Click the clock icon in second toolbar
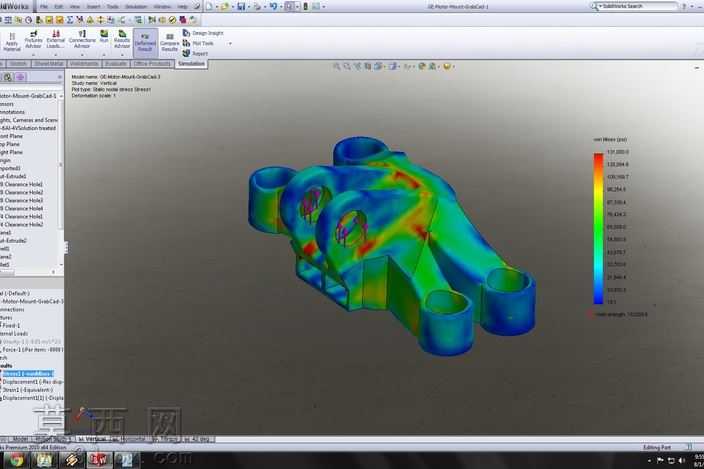The image size is (704, 469). [28, 20]
